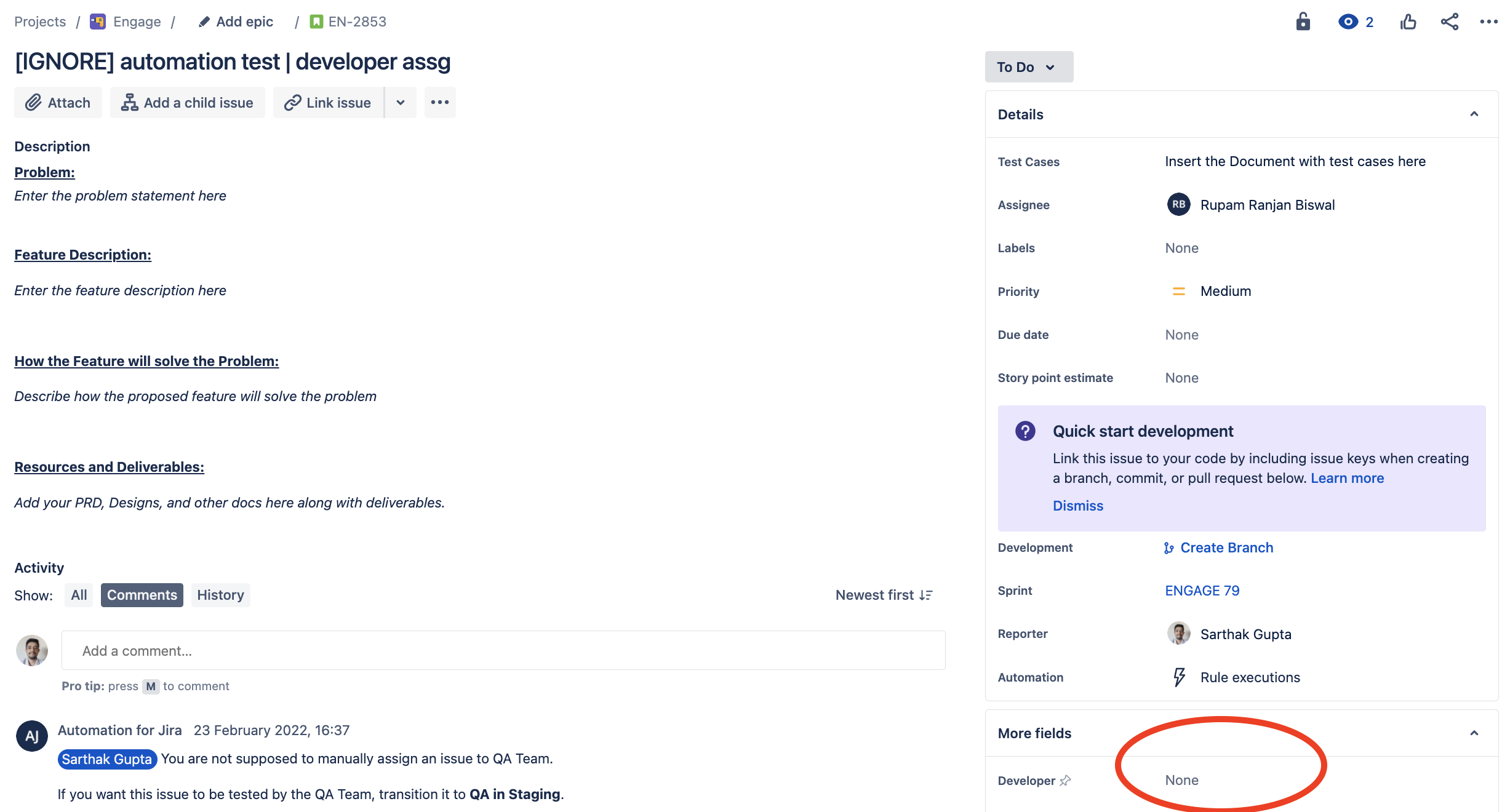This screenshot has width=1510, height=812.
Task: Select the Comments activity tab
Action: [x=142, y=595]
